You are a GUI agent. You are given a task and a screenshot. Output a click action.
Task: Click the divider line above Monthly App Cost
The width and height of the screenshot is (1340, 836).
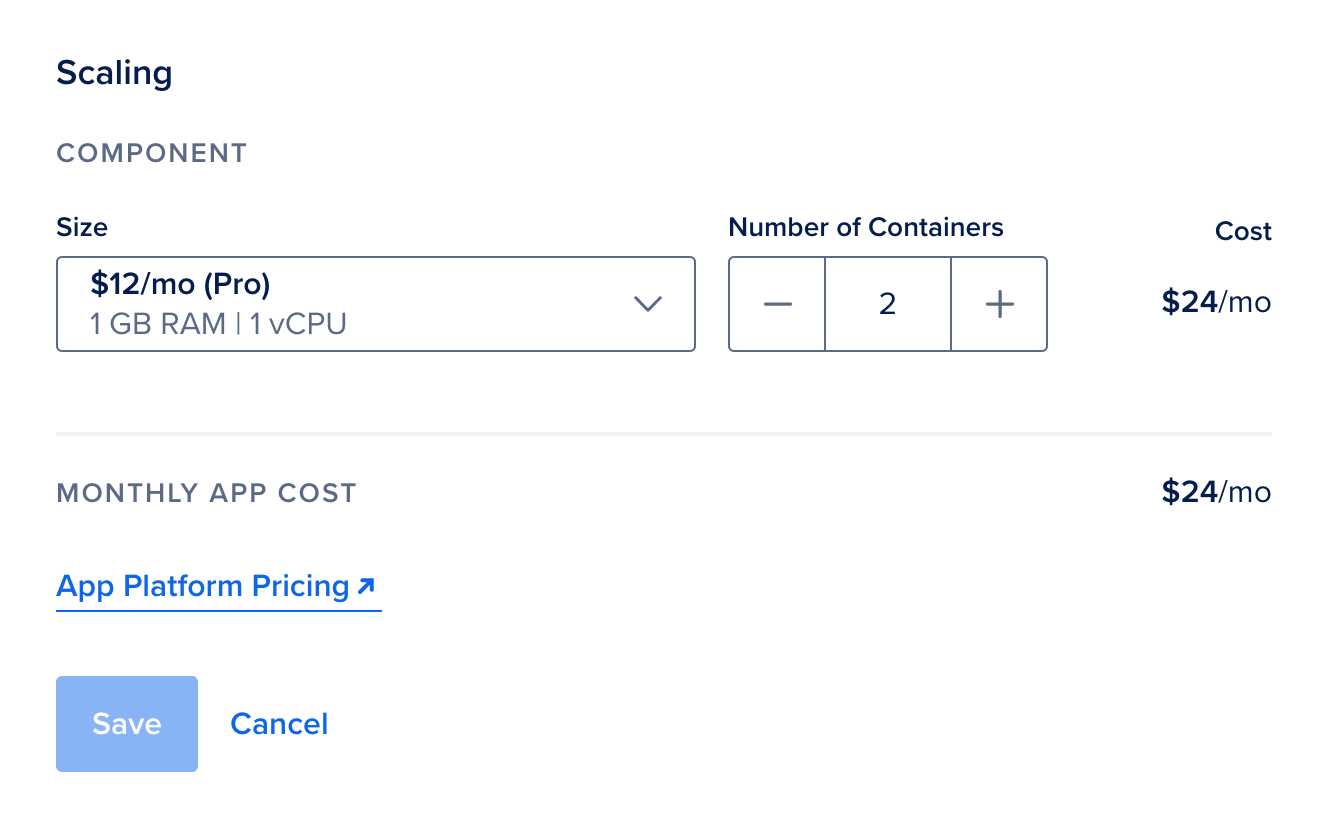[x=664, y=434]
